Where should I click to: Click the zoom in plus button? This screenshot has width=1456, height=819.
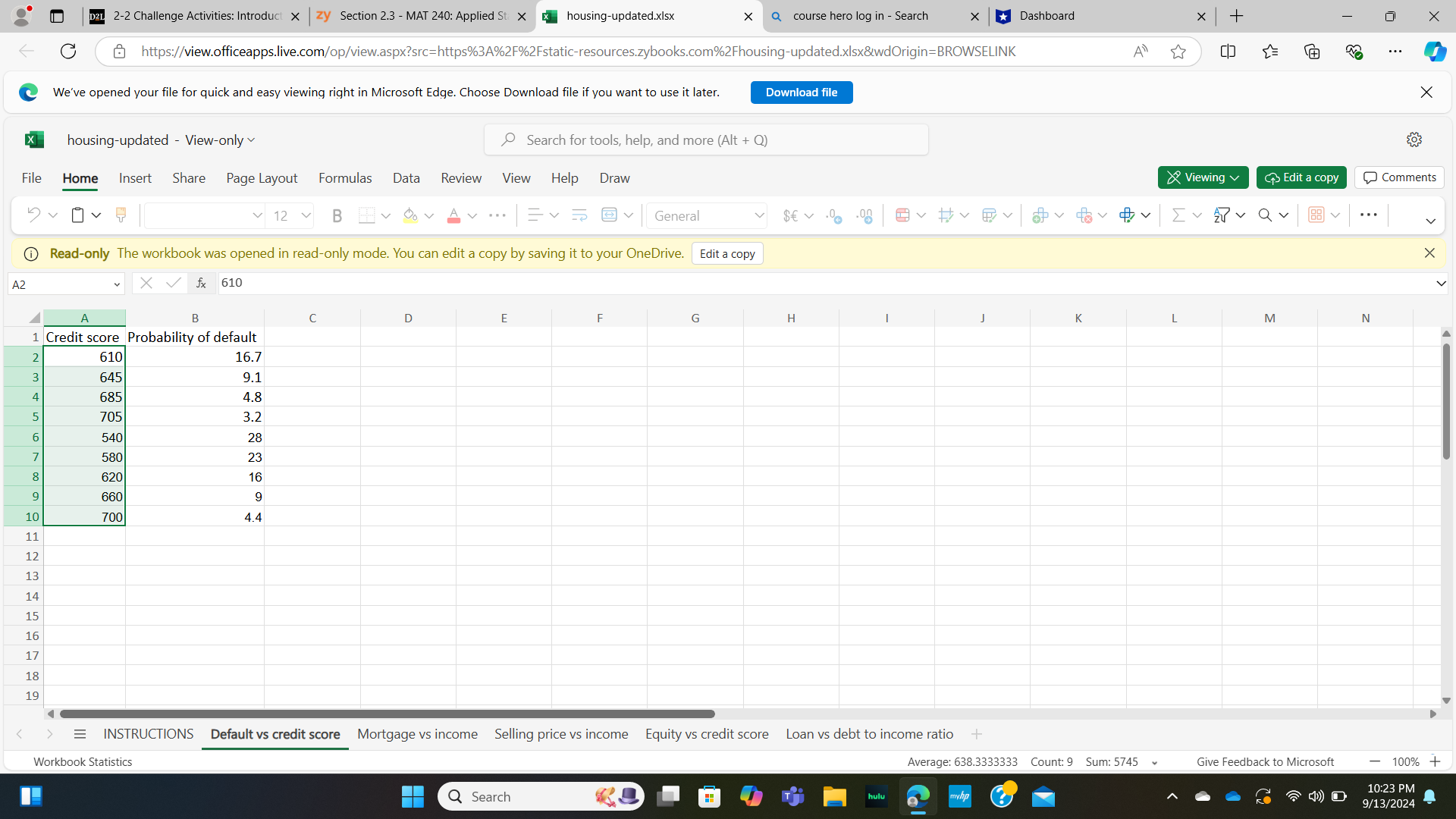1435,761
